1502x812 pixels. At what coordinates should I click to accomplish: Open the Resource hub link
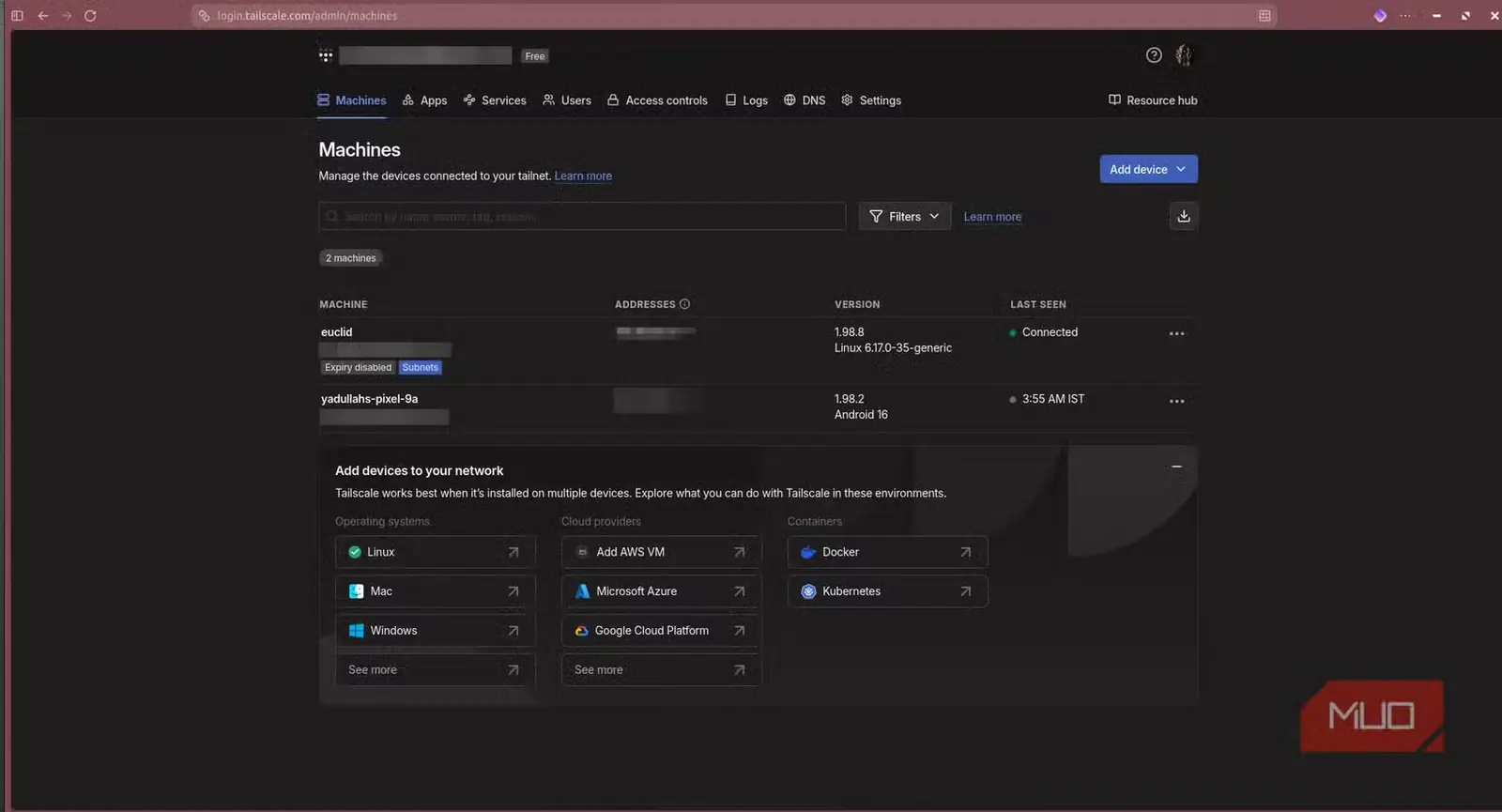(x=1153, y=100)
